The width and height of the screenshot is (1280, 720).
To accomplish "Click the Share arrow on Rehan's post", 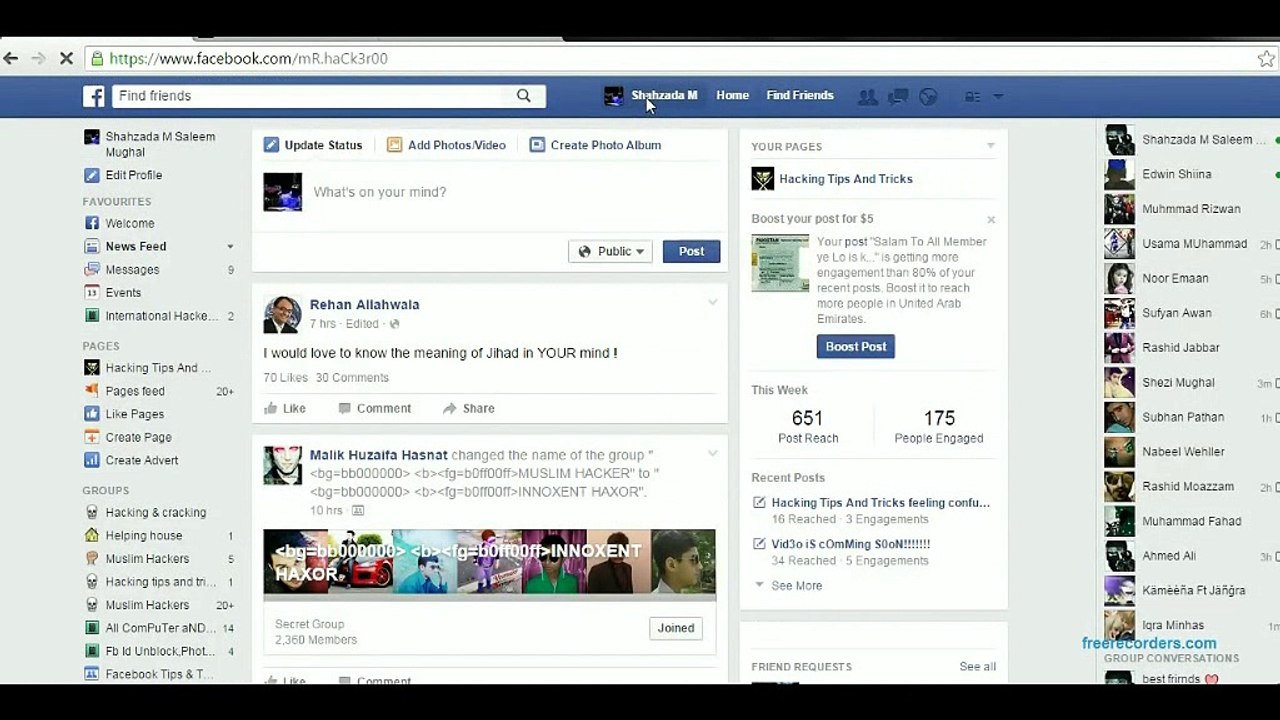I will (x=450, y=408).
